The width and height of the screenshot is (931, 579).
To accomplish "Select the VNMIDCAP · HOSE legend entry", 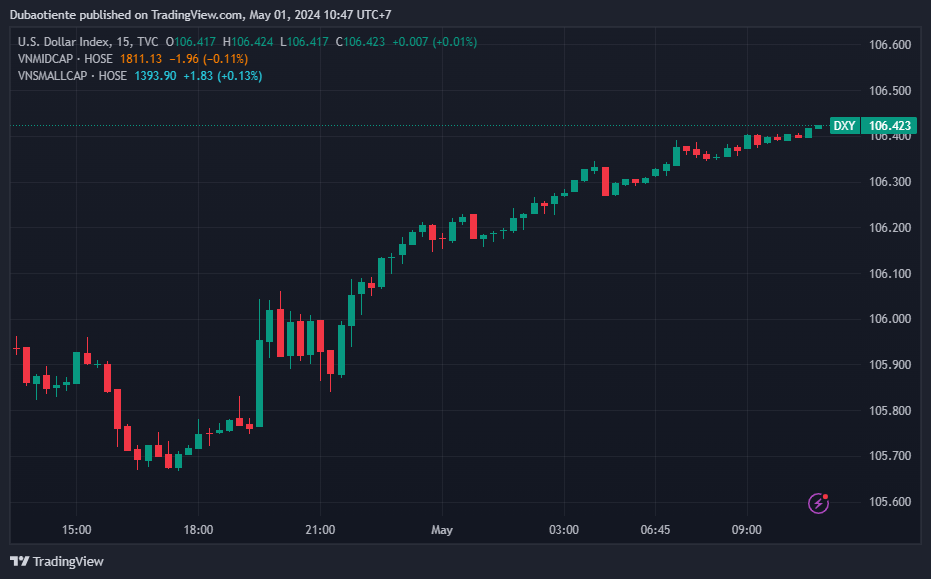I will pos(65,59).
